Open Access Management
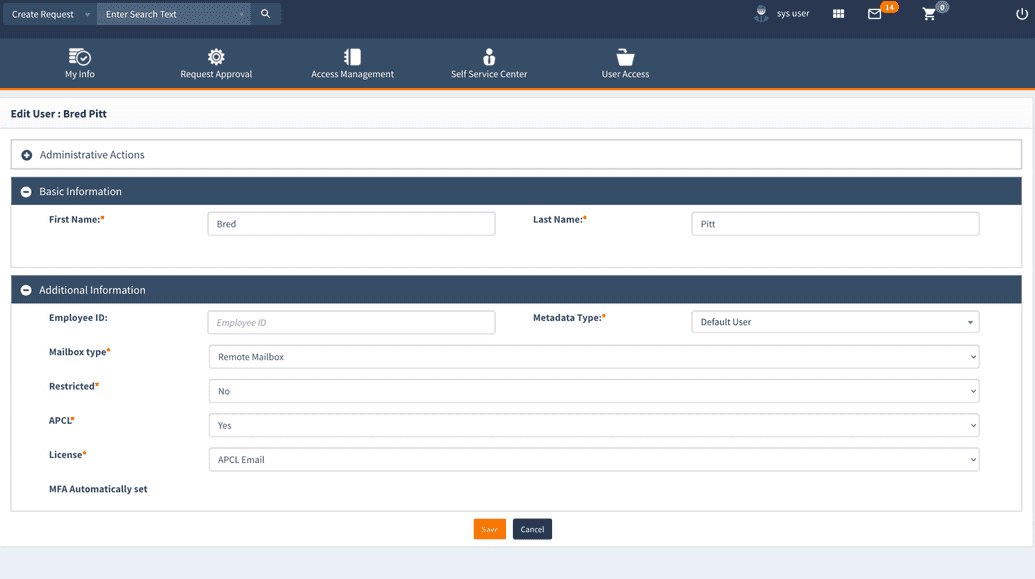The image size is (1035, 579). (352, 63)
